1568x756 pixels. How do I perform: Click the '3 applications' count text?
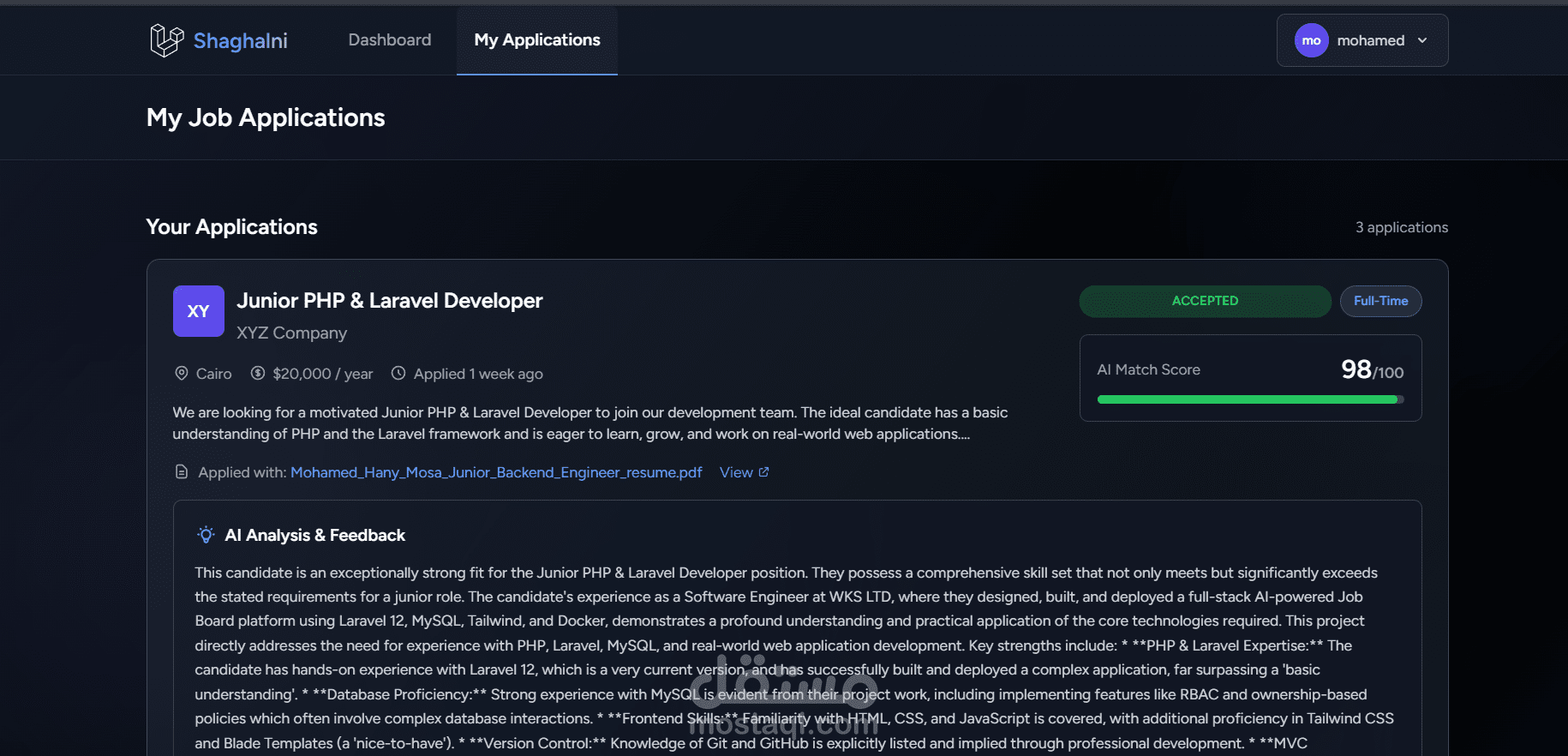coord(1402,227)
